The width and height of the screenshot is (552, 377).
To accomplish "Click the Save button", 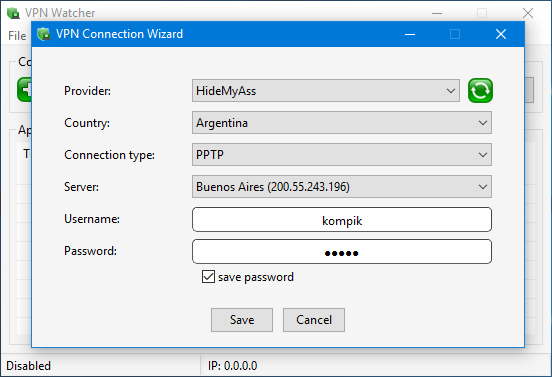I will pos(242,320).
